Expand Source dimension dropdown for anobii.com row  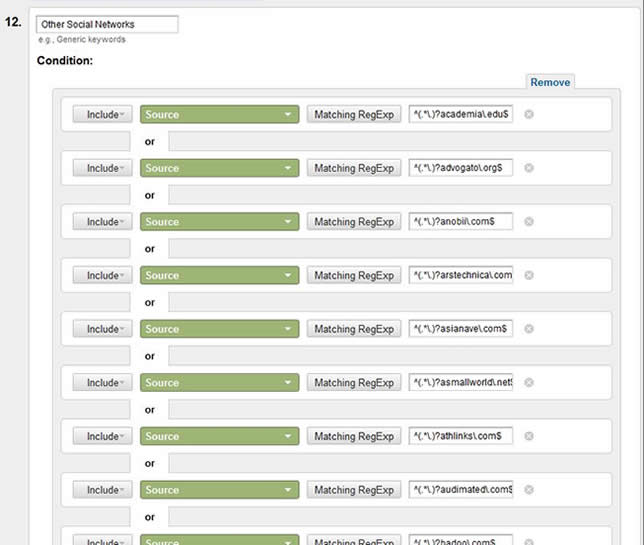[219, 221]
